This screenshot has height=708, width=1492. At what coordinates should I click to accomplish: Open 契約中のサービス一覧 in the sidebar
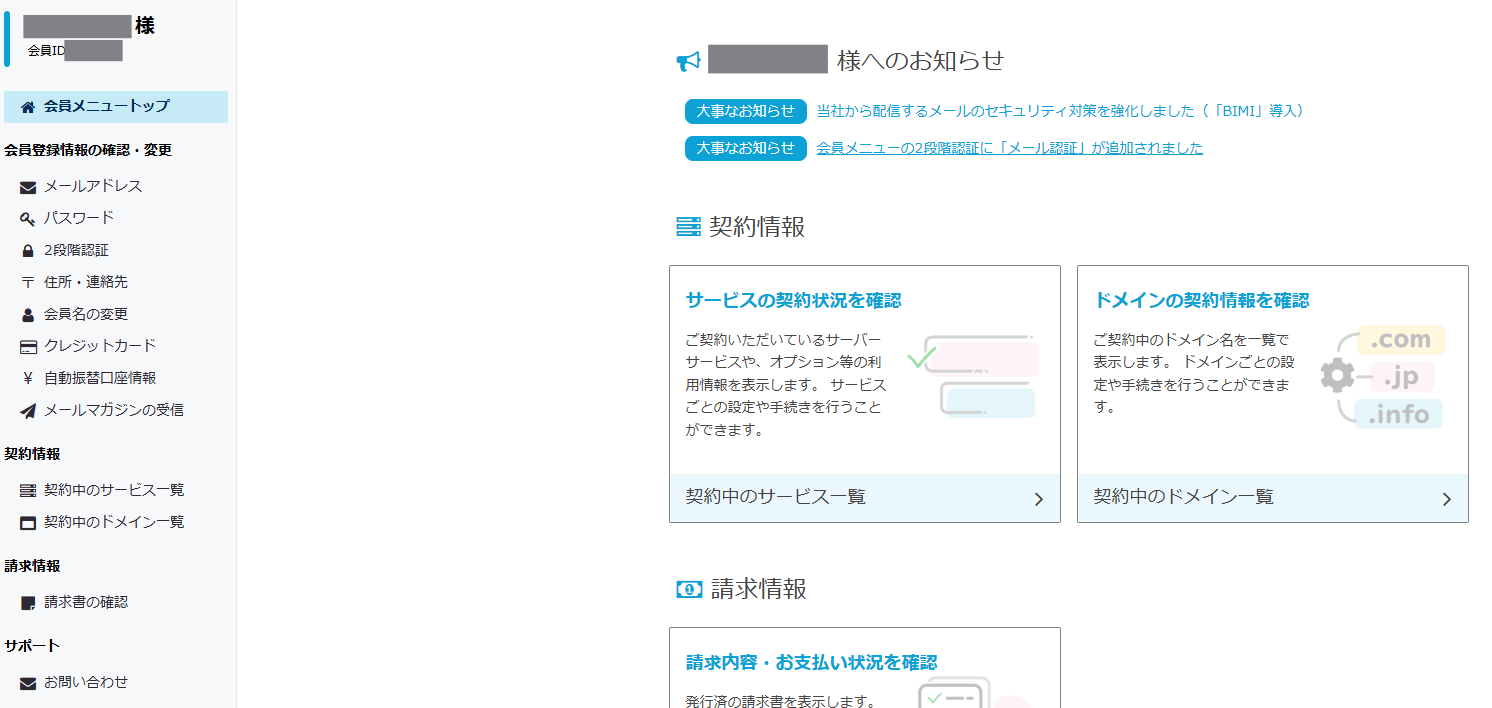tap(113, 490)
